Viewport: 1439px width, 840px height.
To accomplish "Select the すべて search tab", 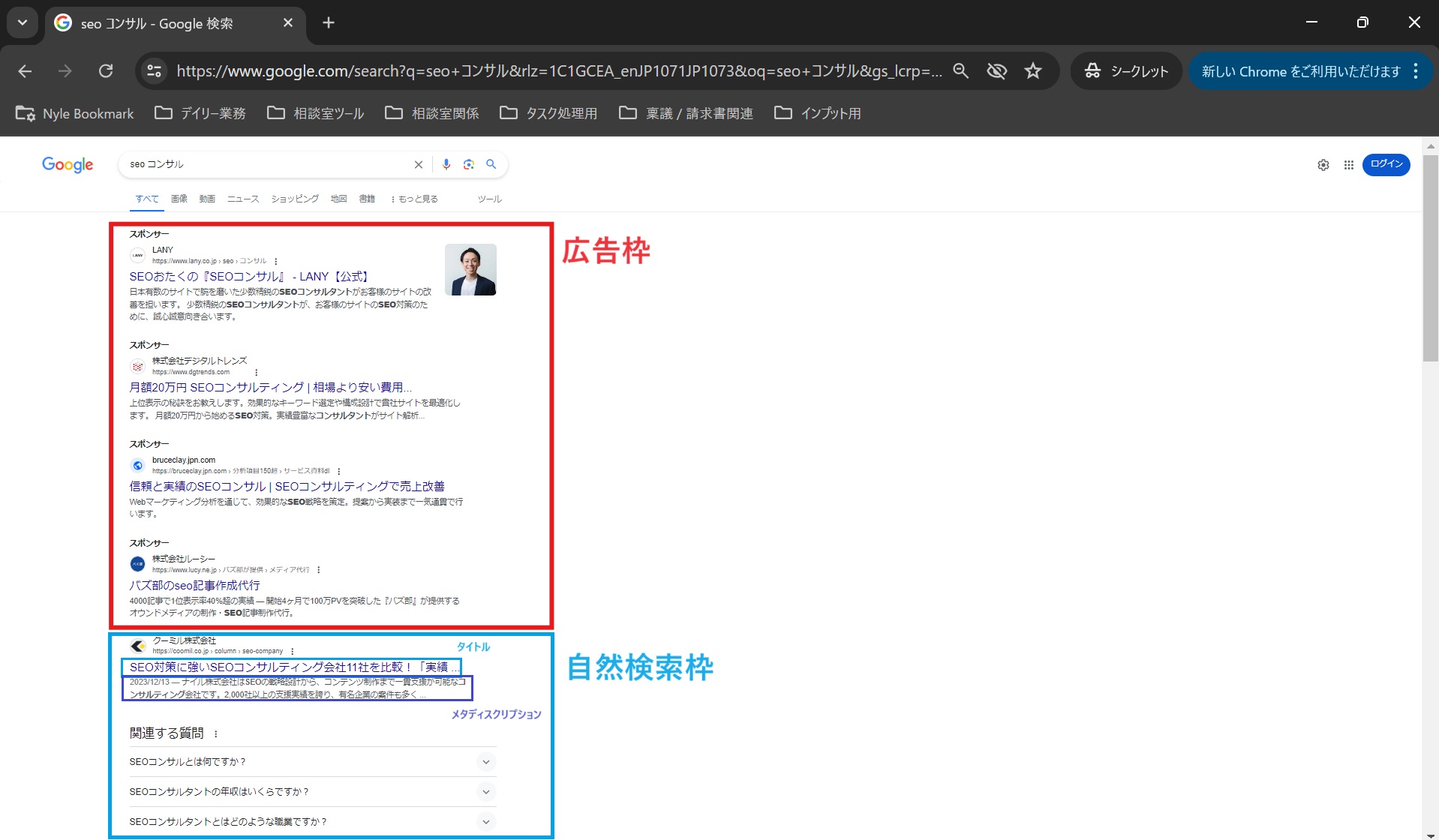I will [147, 199].
